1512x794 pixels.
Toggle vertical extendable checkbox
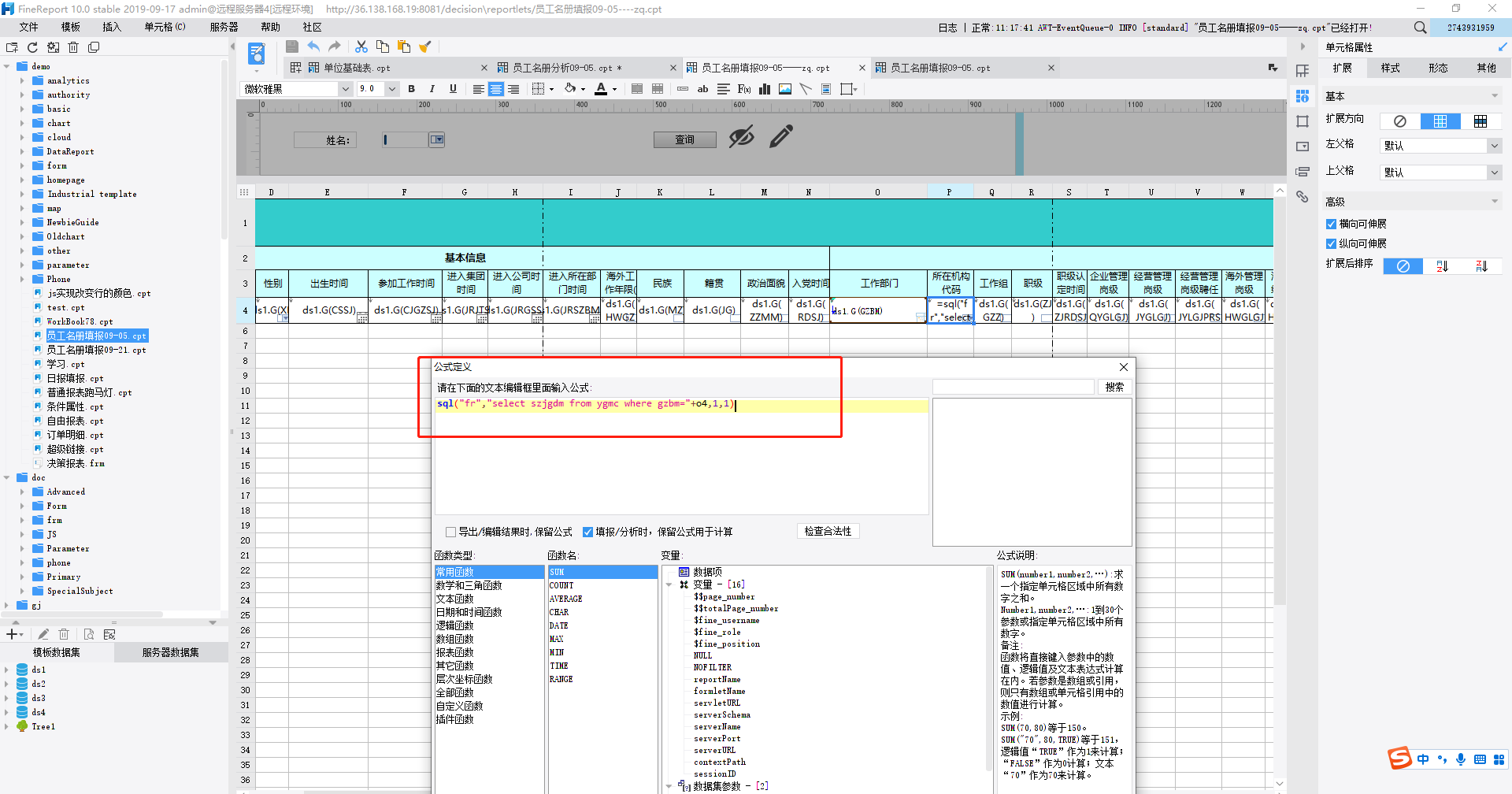(1331, 244)
